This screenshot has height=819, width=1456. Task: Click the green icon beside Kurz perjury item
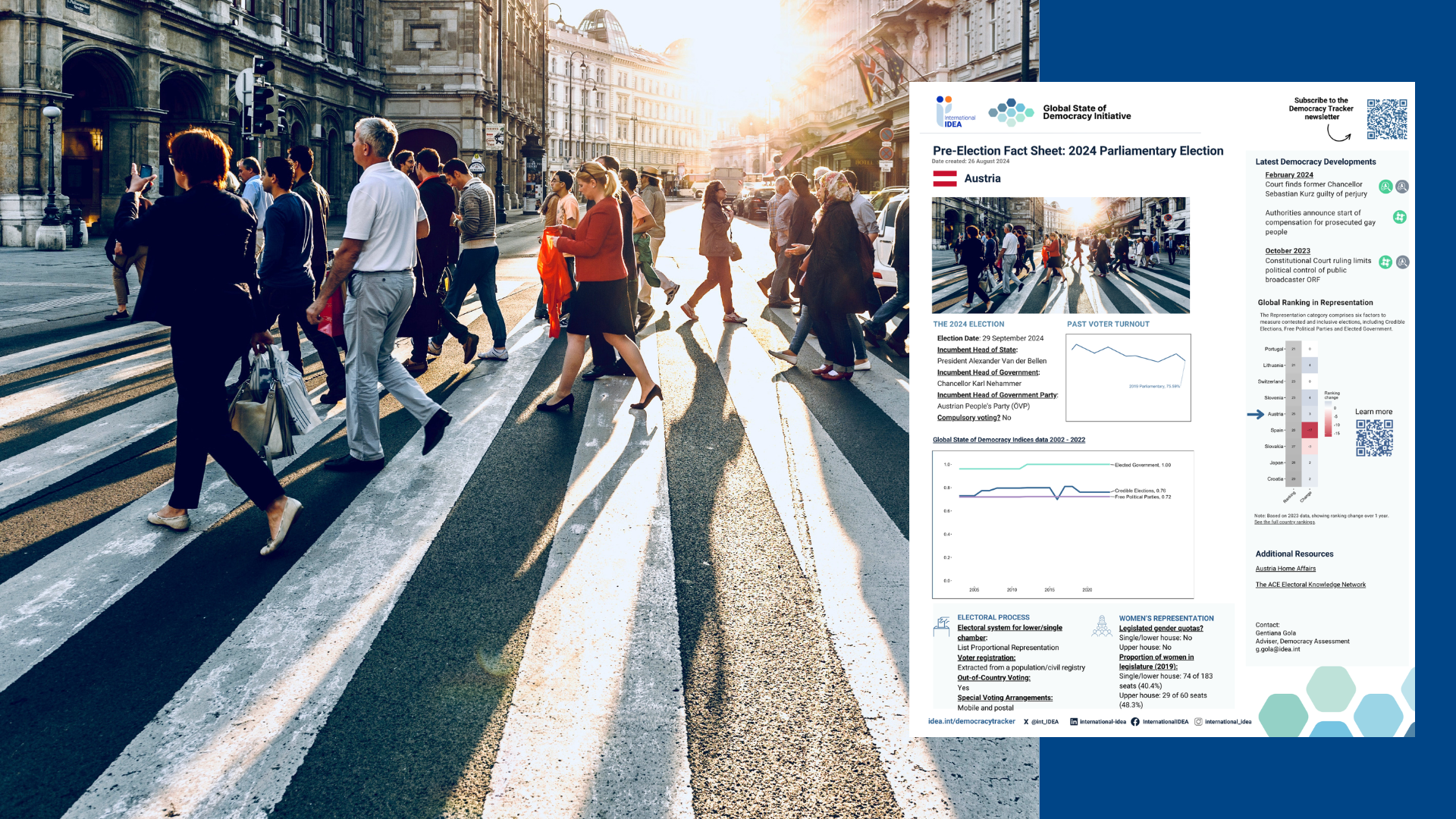coord(1385,187)
